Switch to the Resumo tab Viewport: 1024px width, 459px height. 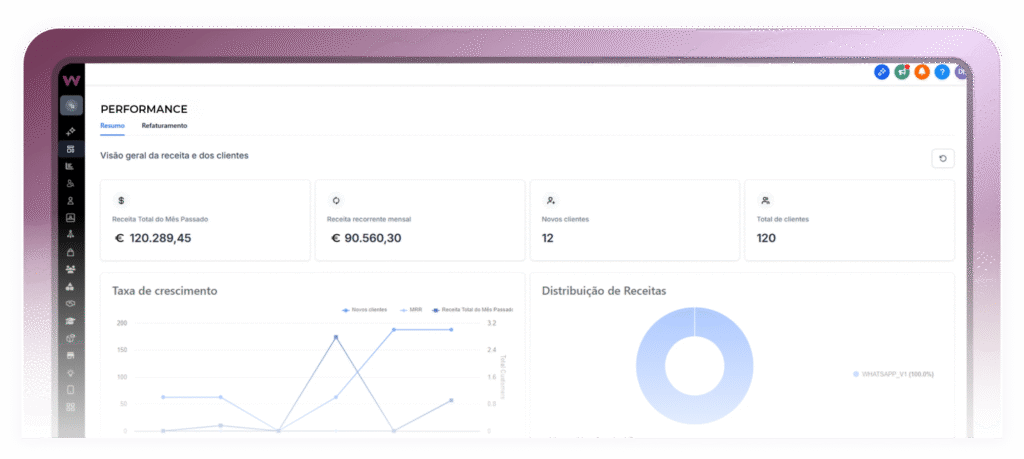112,126
